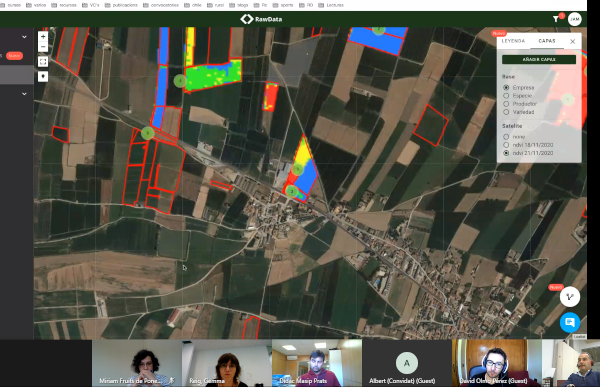Expand the top left sidebar chevron

pyautogui.click(x=24, y=37)
